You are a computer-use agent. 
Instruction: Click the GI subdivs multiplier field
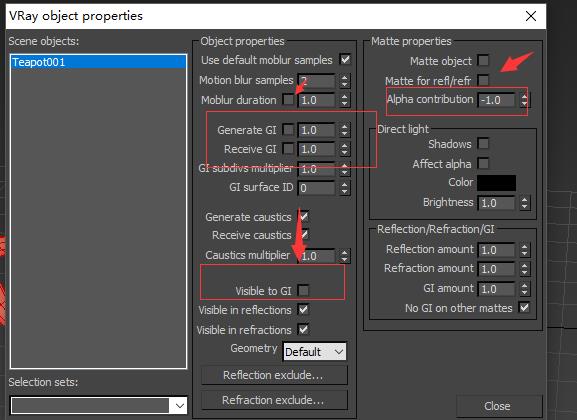point(316,169)
